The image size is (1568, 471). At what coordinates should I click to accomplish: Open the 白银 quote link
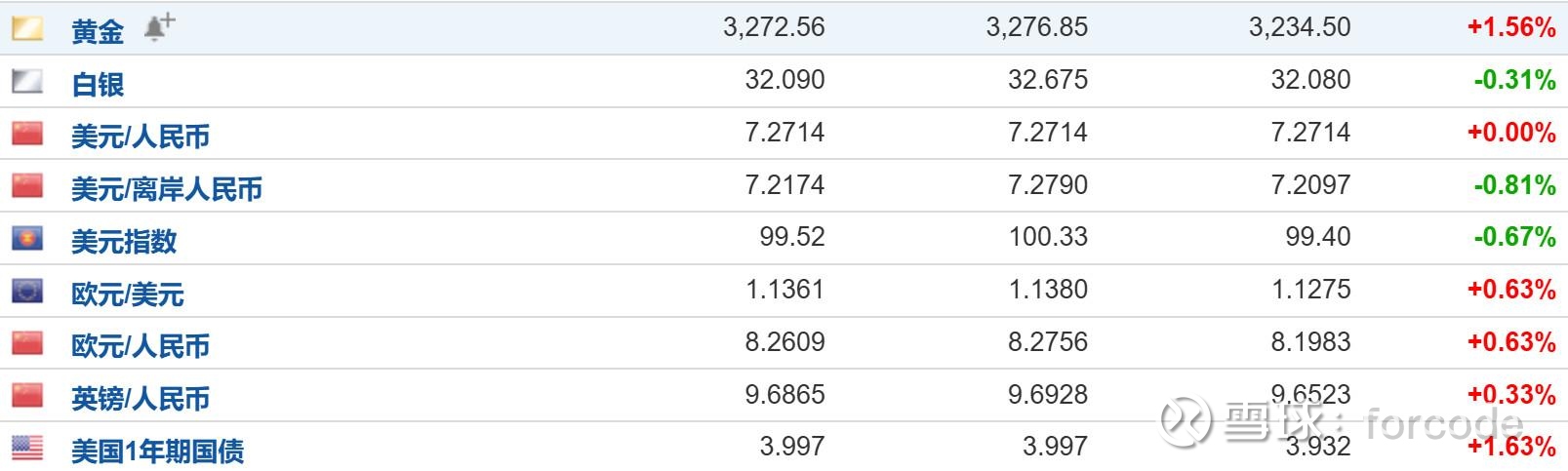[98, 84]
